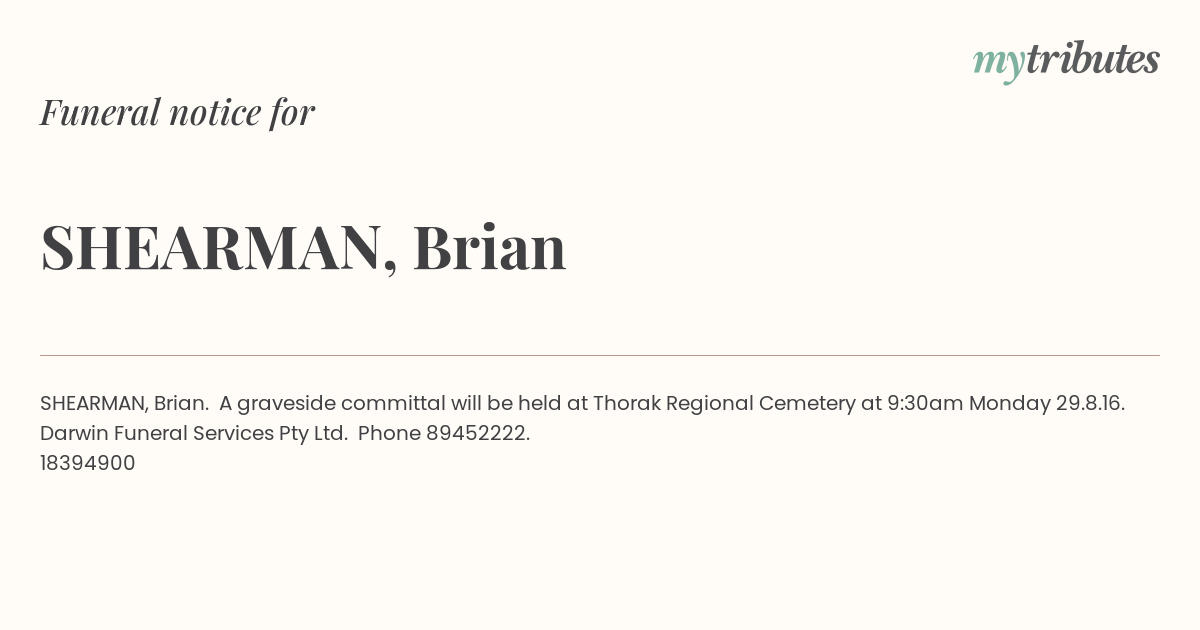
Task: Click the phone number 89452222
Action: click(x=476, y=433)
